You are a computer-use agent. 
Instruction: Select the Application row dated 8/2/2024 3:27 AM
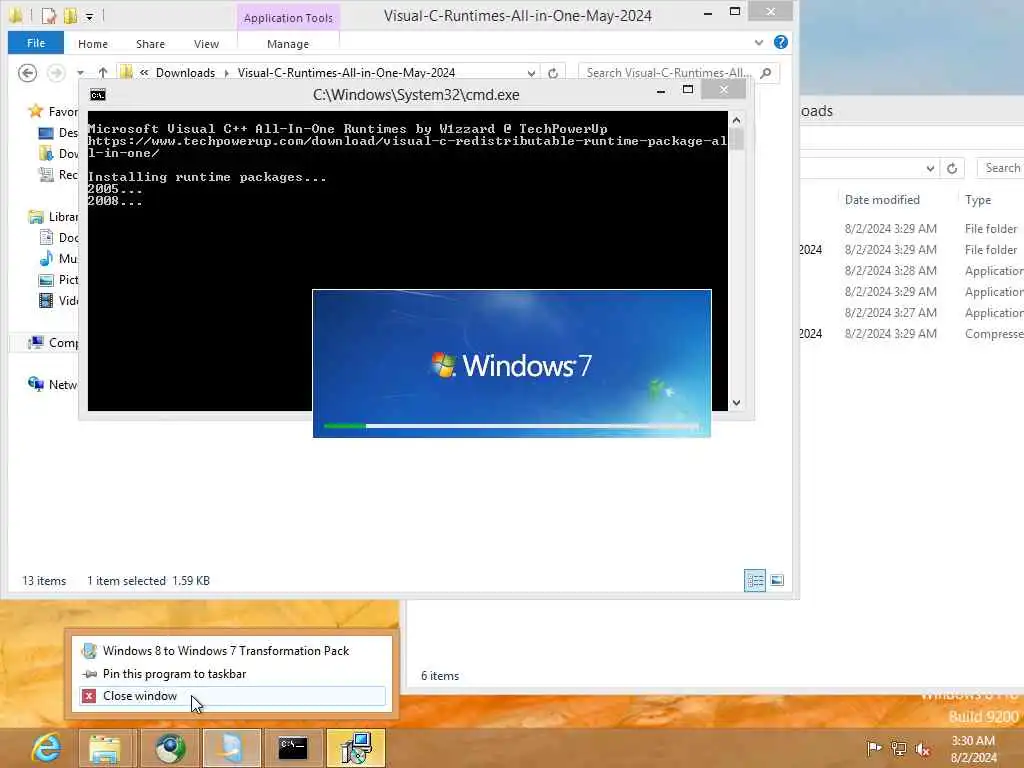(912, 313)
